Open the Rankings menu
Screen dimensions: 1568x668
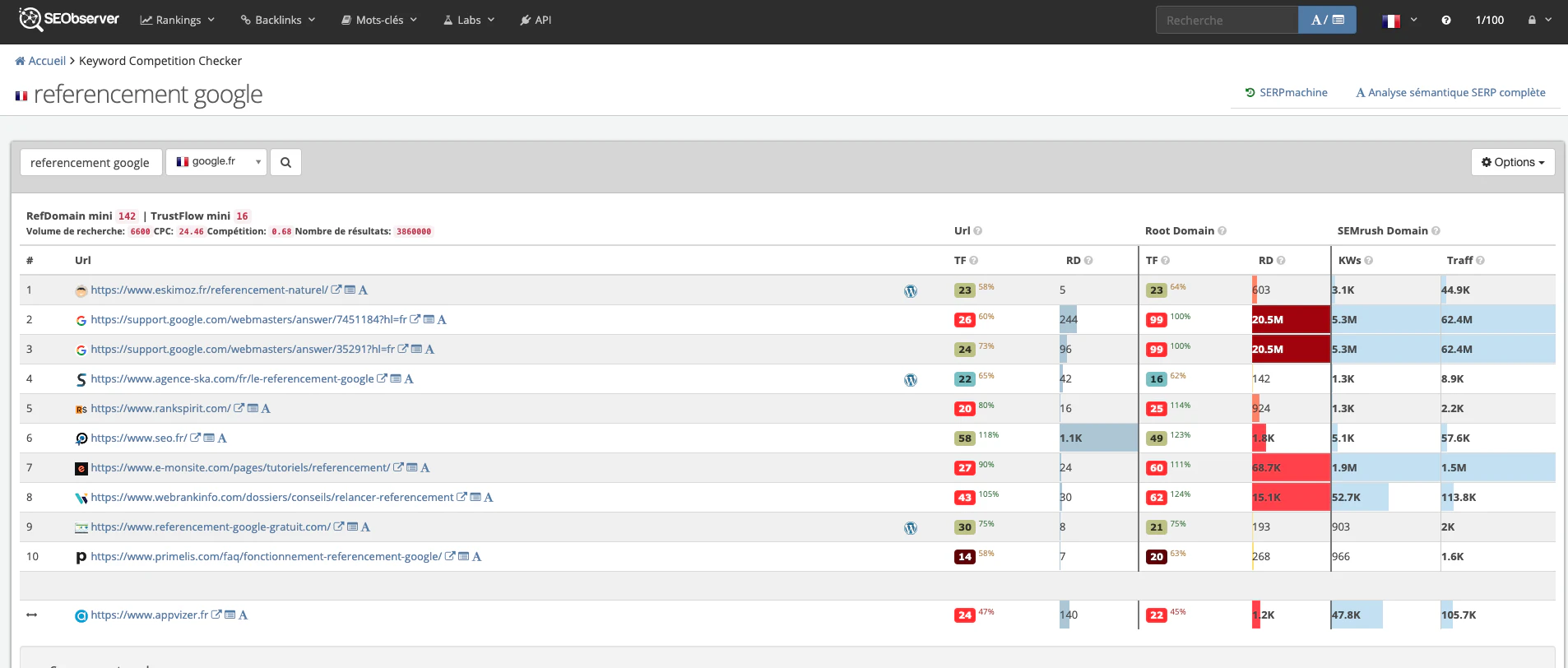pyautogui.click(x=177, y=20)
